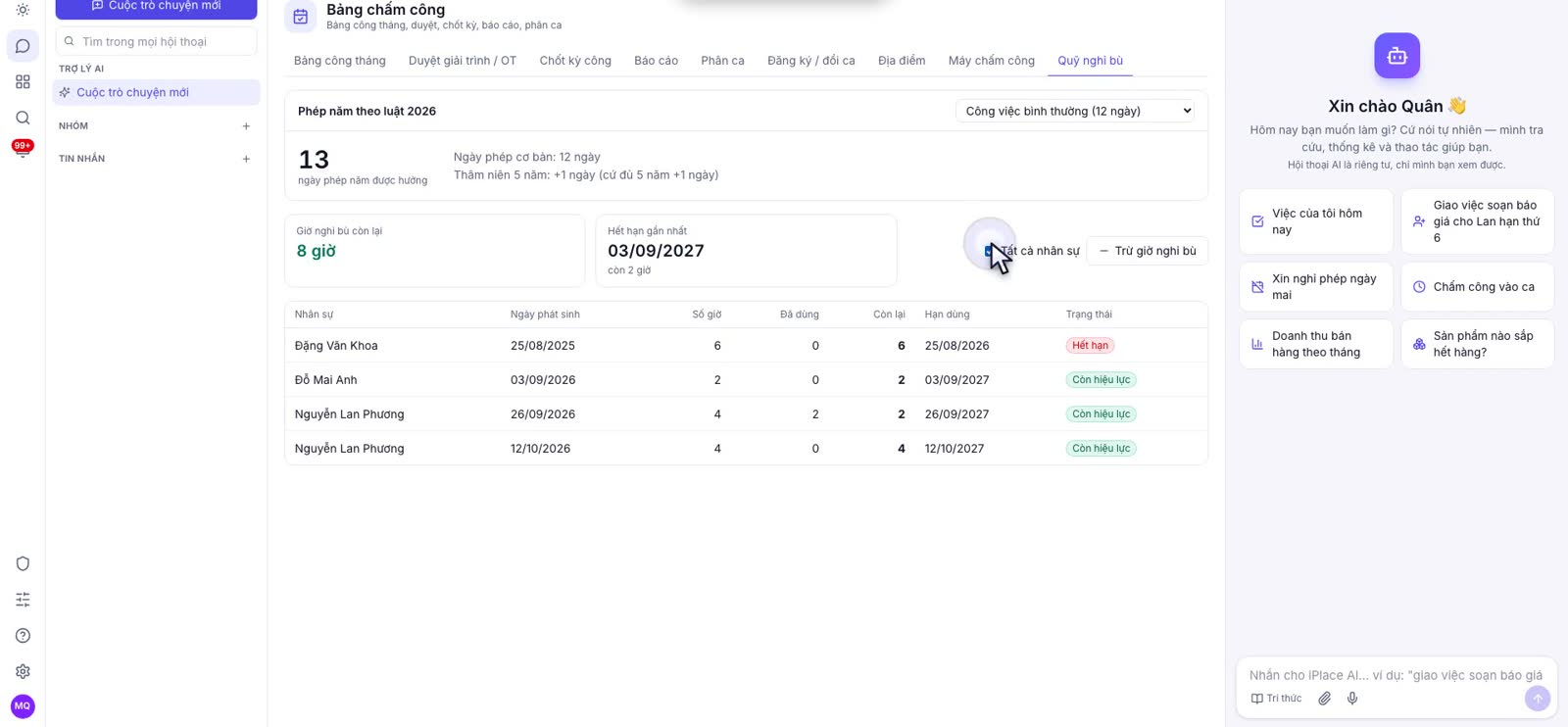The width and height of the screenshot is (1568, 727).
Task: Open the chat messages sidebar icon
Action: [x=23, y=46]
